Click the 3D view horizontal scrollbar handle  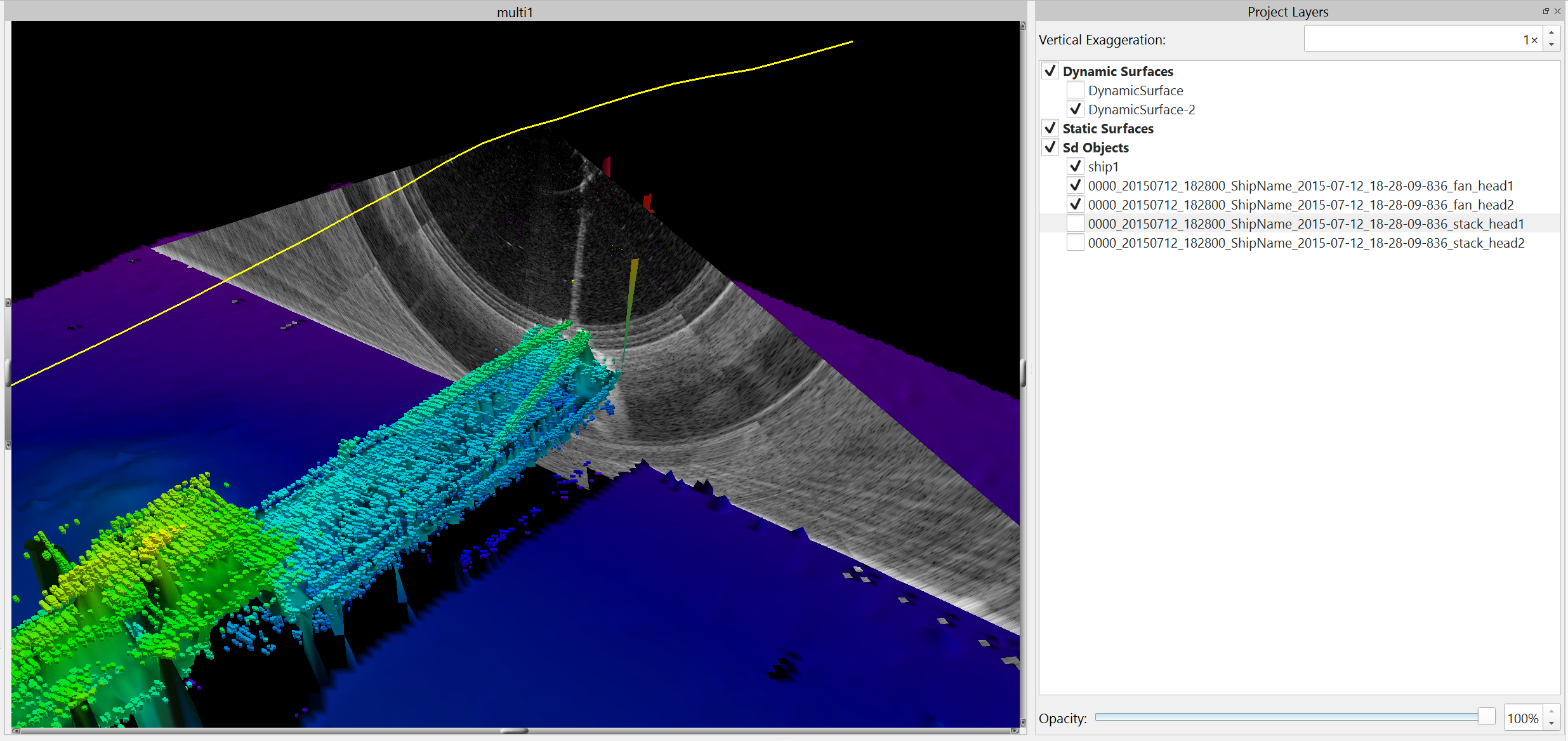(x=514, y=731)
